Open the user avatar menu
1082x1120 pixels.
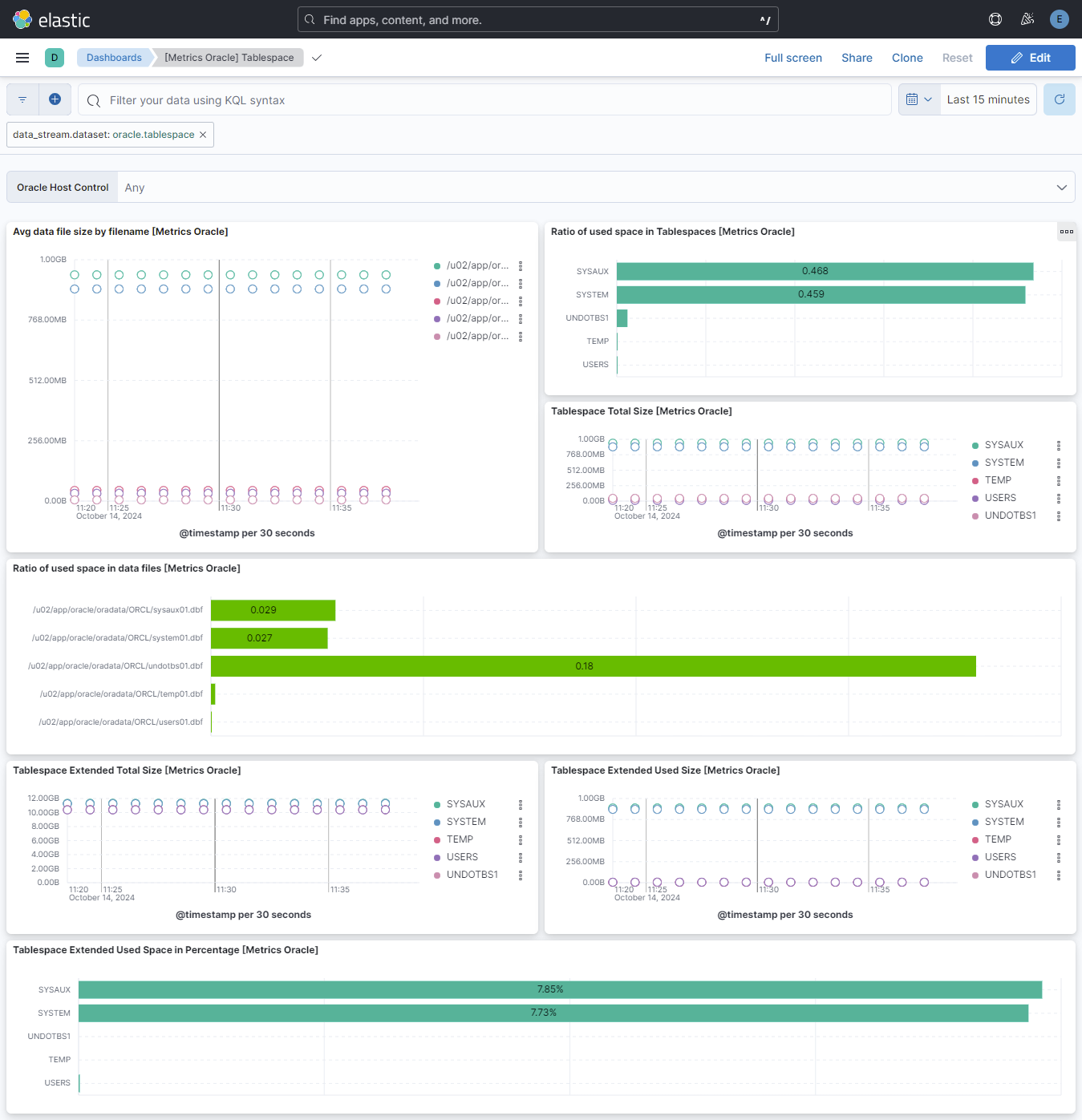pos(1060,19)
